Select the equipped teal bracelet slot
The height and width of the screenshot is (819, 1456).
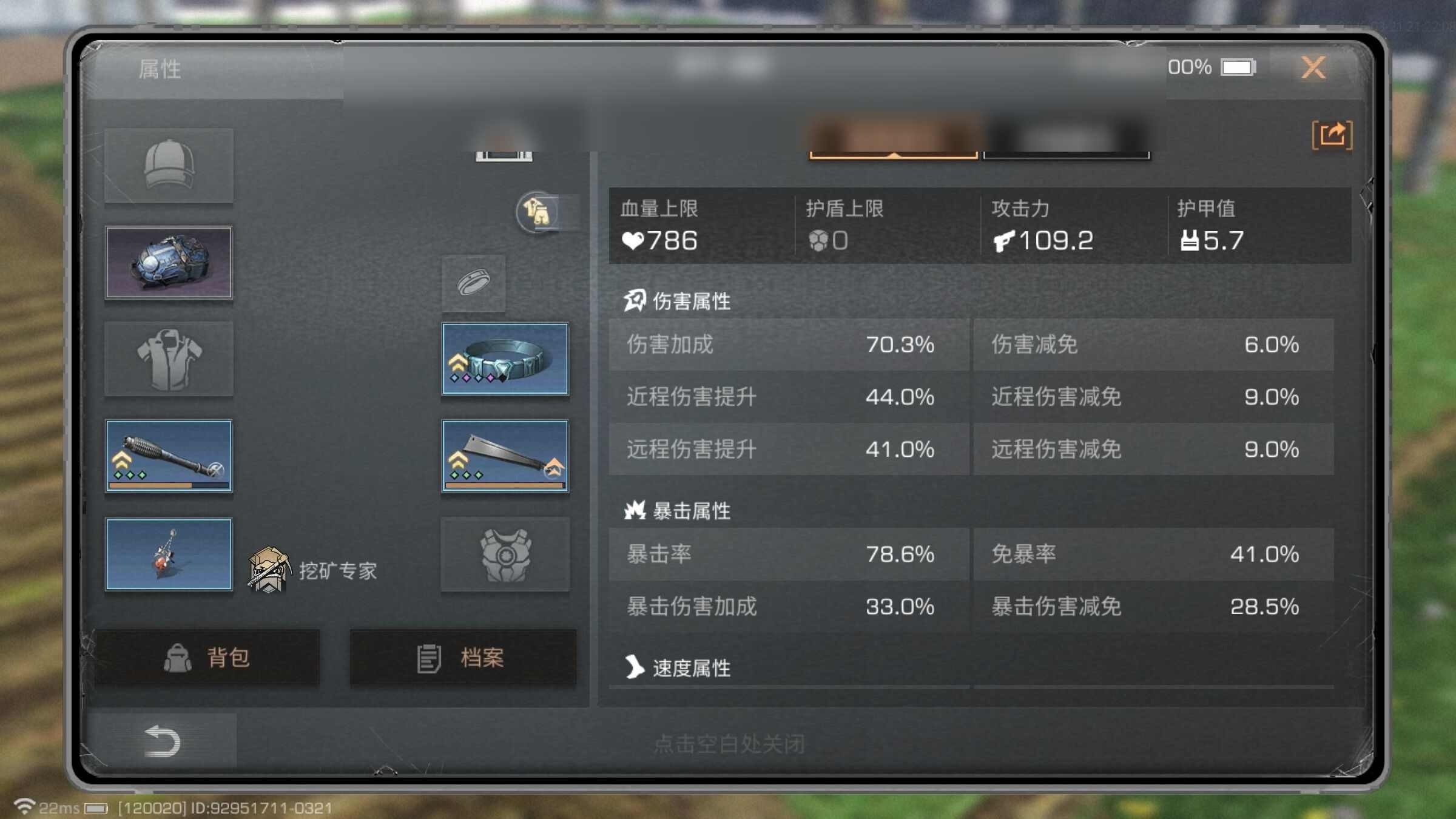pos(505,359)
